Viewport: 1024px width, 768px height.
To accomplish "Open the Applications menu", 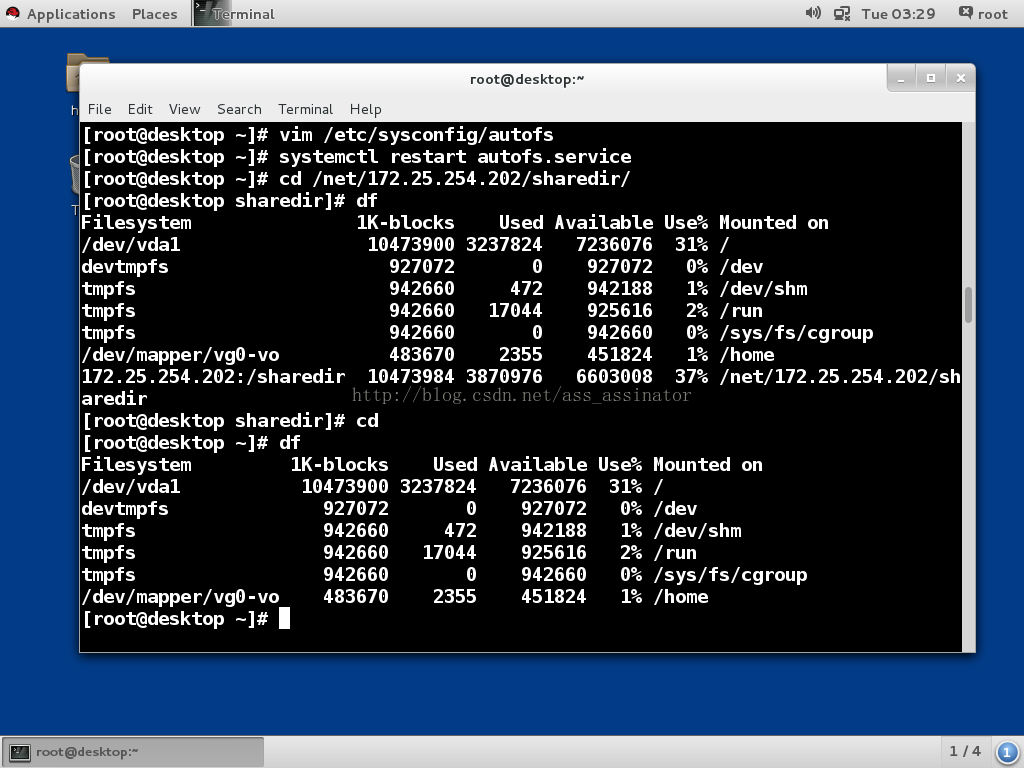I will (71, 14).
